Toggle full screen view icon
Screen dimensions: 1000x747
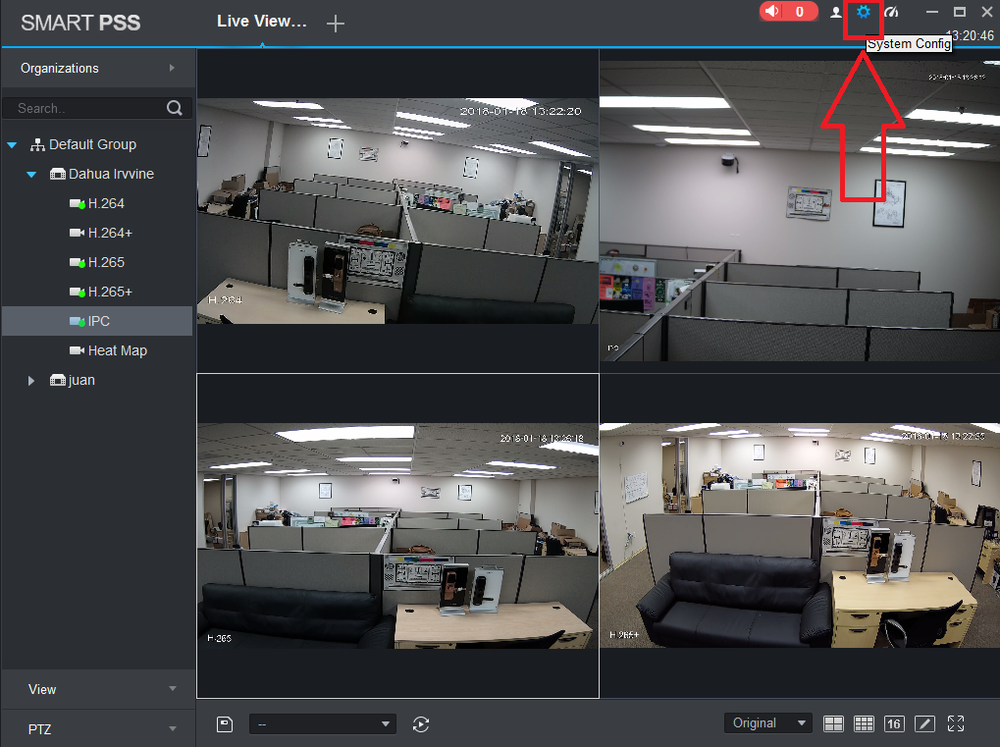pos(955,723)
